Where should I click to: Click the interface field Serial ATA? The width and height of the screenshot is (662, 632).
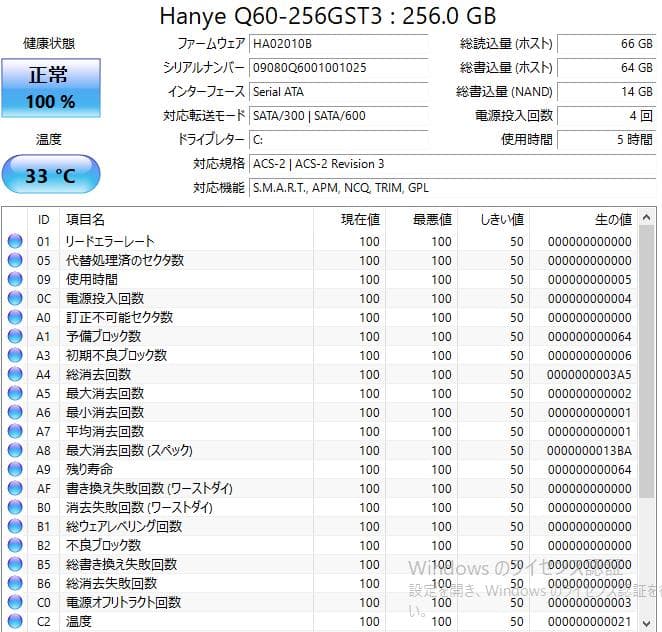pos(339,92)
